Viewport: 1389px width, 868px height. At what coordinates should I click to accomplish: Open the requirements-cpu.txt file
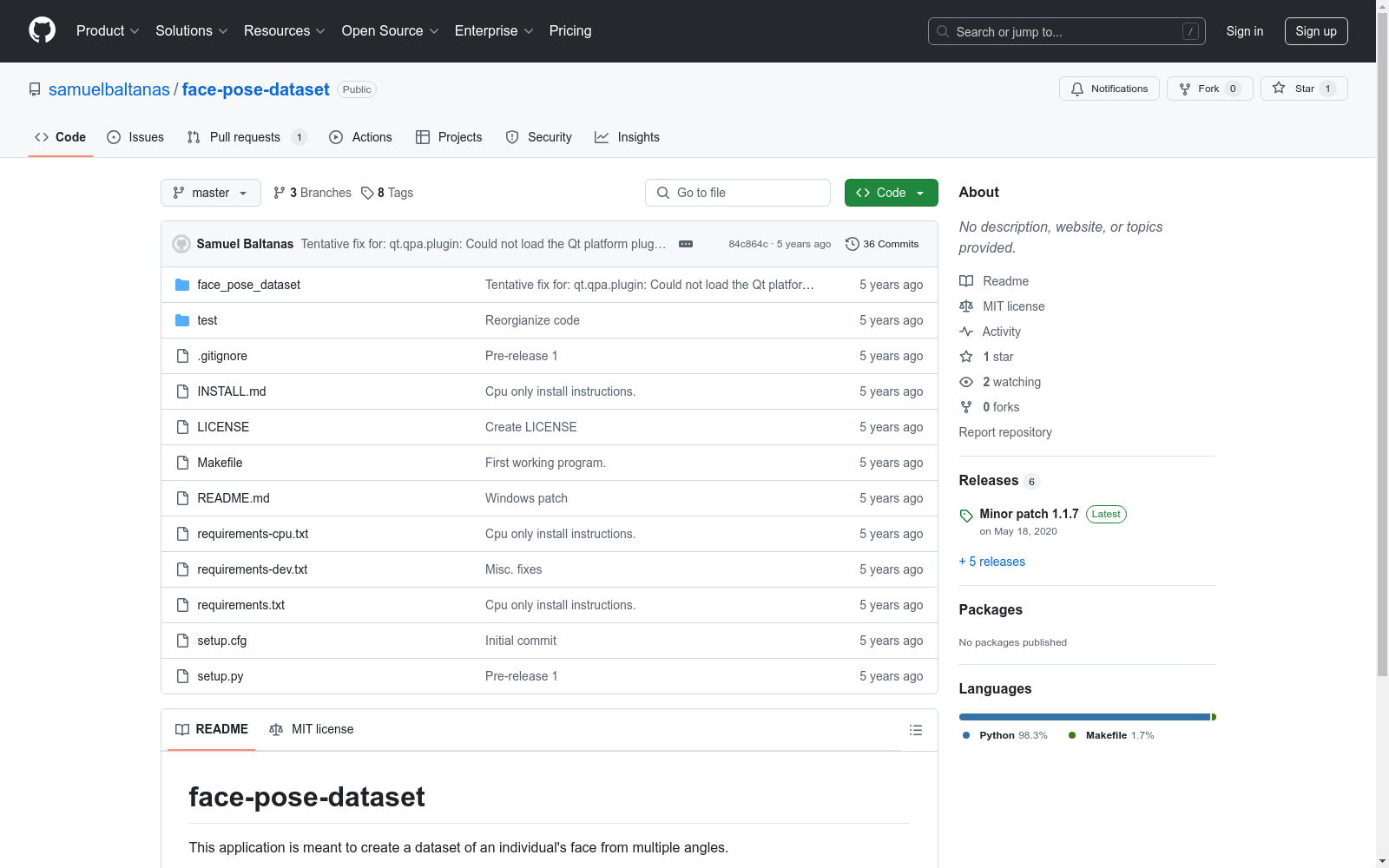click(253, 534)
